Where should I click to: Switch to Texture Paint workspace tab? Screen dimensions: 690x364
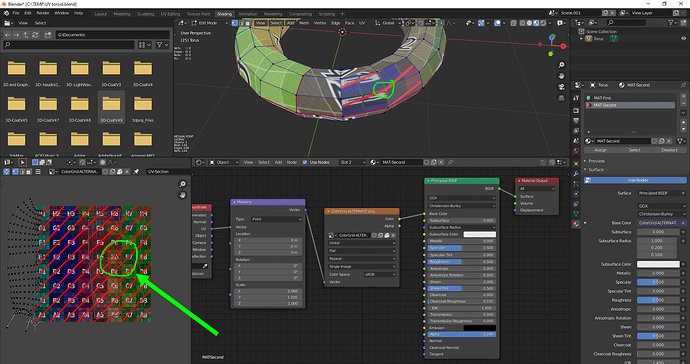(198, 14)
